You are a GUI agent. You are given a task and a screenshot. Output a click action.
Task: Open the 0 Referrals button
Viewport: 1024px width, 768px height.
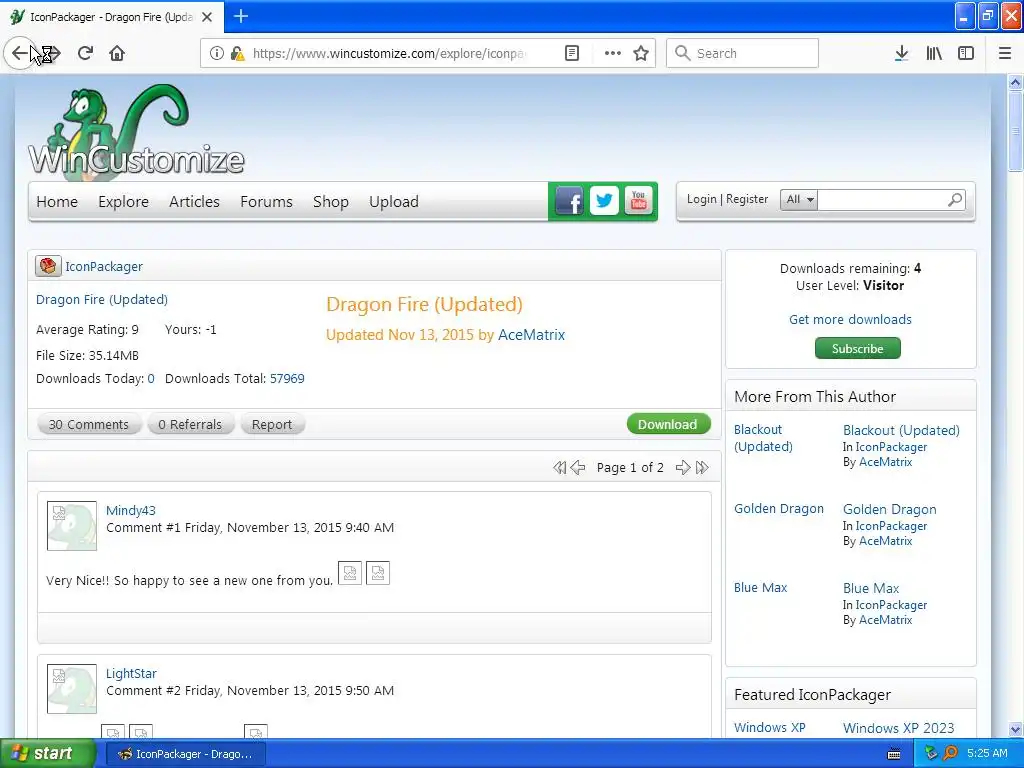(190, 424)
